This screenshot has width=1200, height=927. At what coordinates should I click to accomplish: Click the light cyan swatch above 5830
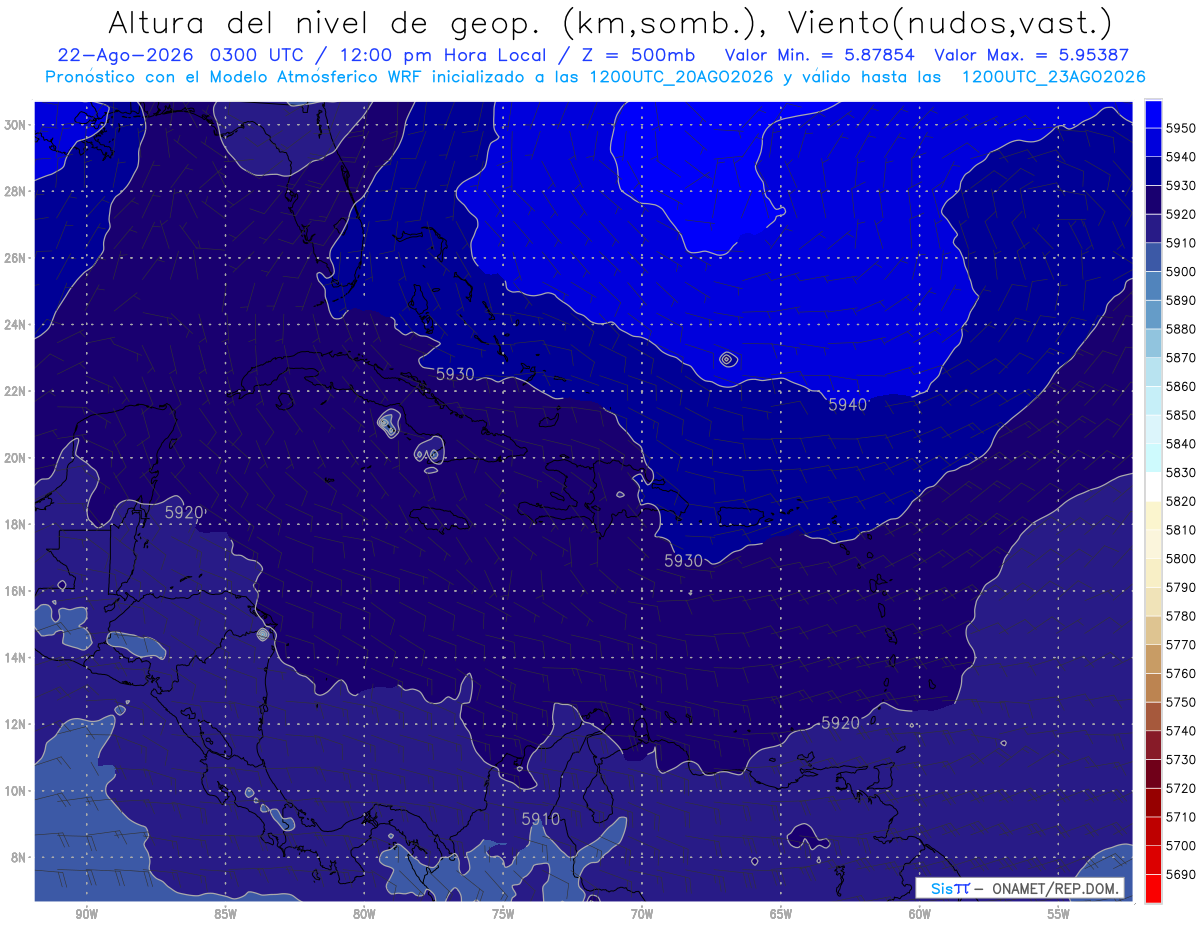(1153, 458)
